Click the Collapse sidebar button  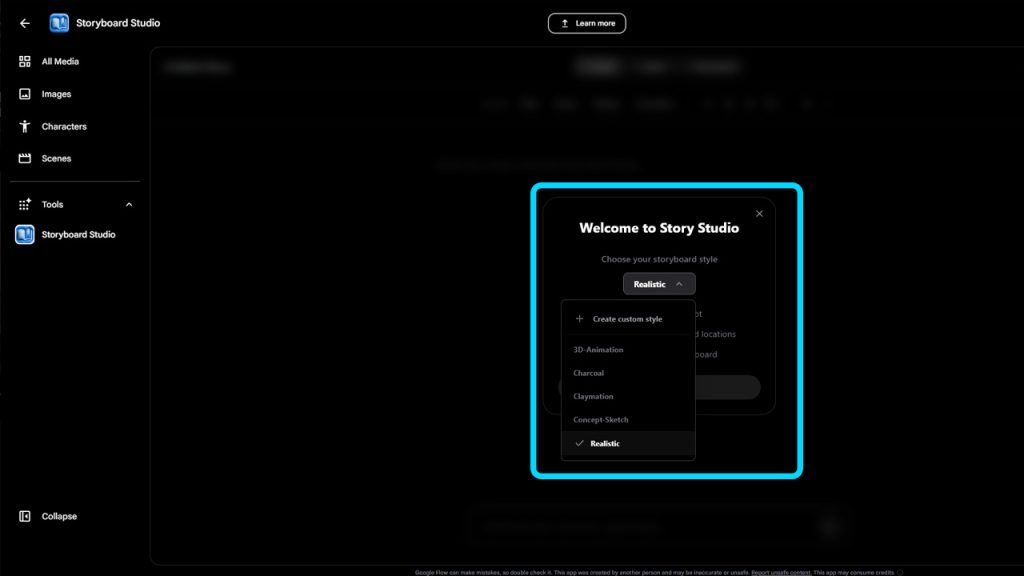click(x=48, y=517)
